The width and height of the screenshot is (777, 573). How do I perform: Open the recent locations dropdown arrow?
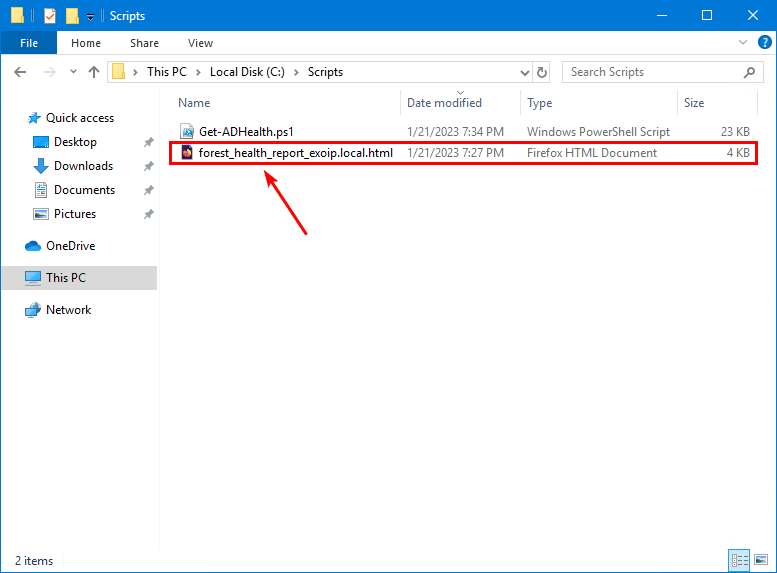tap(73, 72)
